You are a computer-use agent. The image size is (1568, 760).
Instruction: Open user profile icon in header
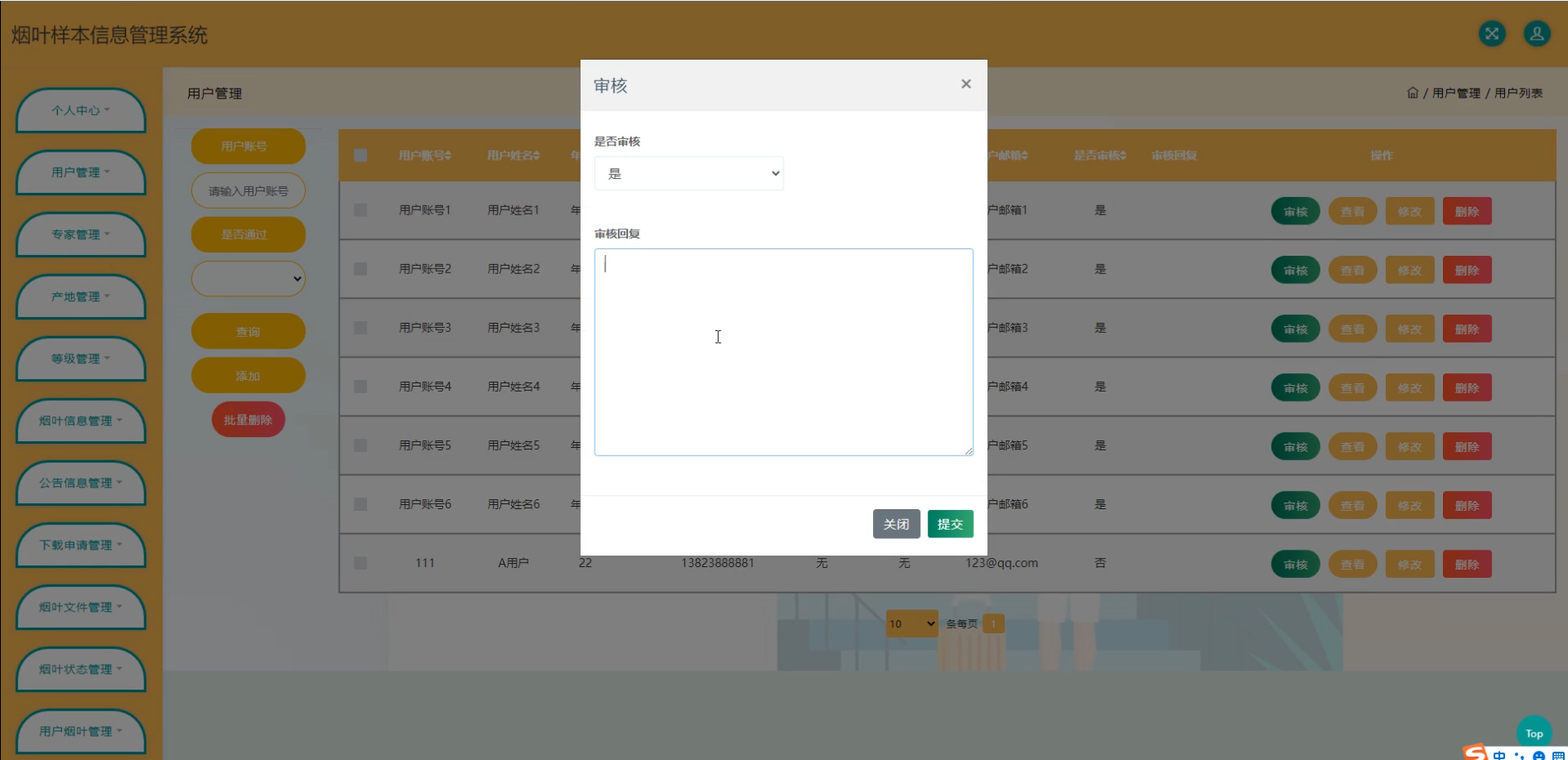point(1537,34)
